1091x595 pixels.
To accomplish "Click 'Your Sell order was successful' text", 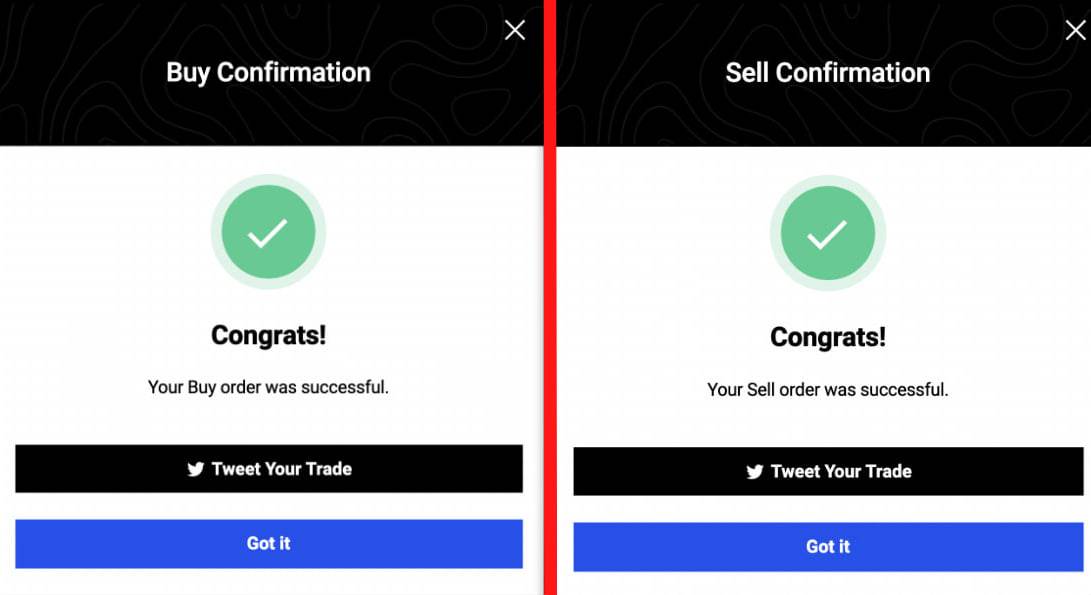I will pos(828,390).
